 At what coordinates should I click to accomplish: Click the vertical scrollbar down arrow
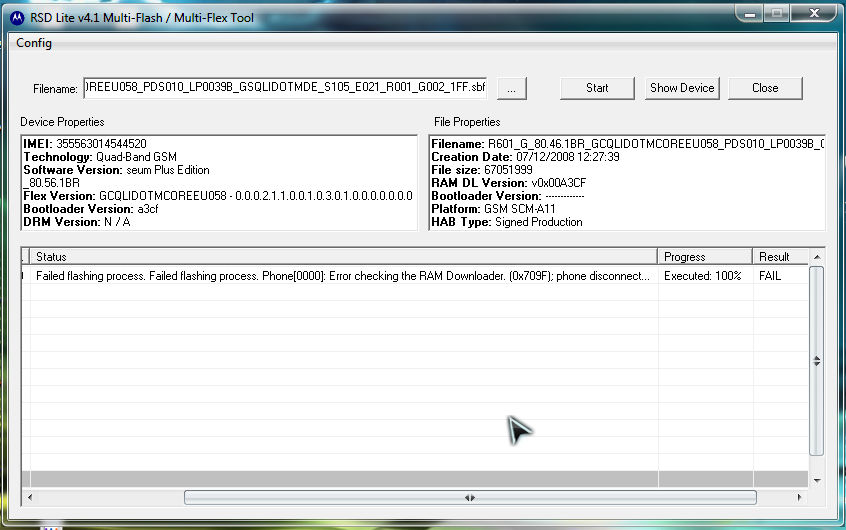pyautogui.click(x=817, y=480)
